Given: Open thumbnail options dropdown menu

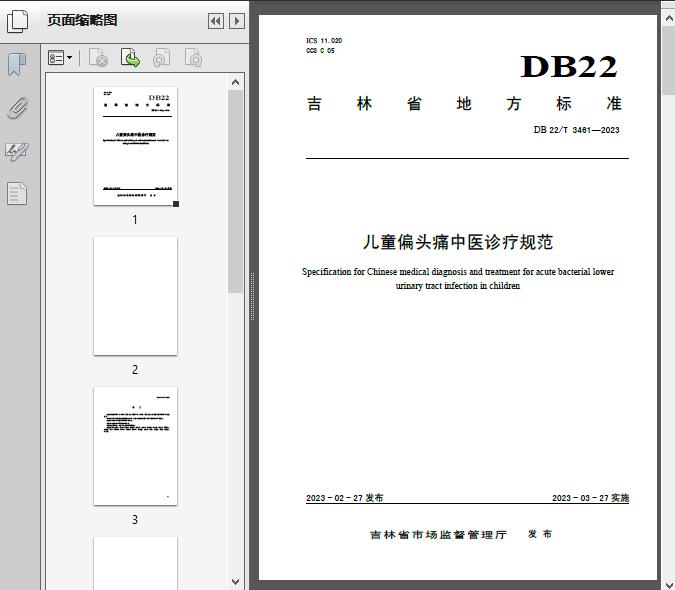Looking at the screenshot, I should tap(60, 58).
